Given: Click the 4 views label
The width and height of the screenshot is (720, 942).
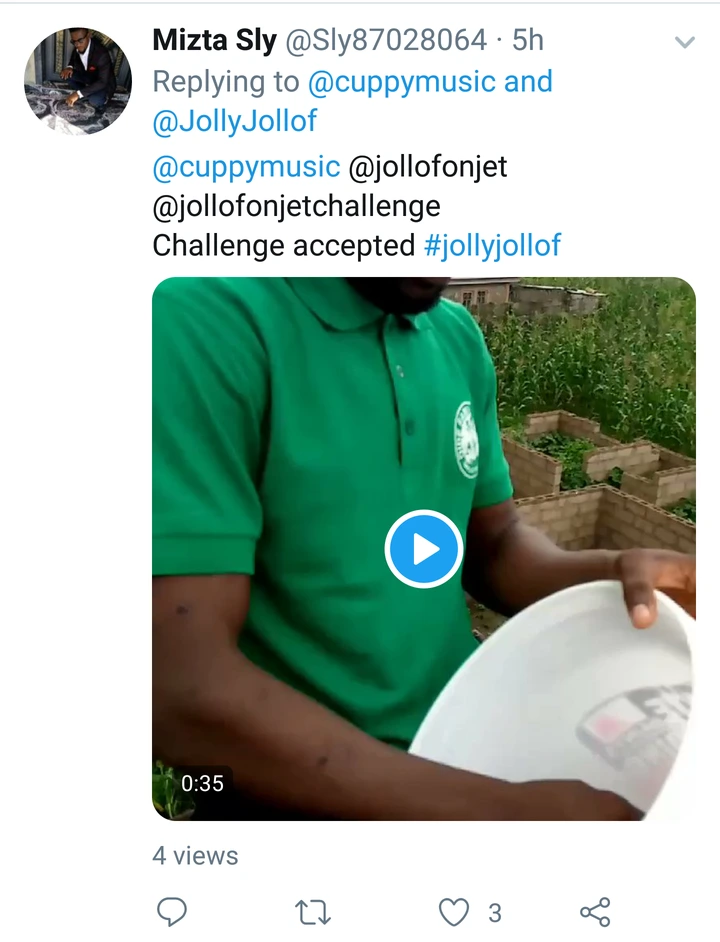Looking at the screenshot, I should tap(195, 856).
